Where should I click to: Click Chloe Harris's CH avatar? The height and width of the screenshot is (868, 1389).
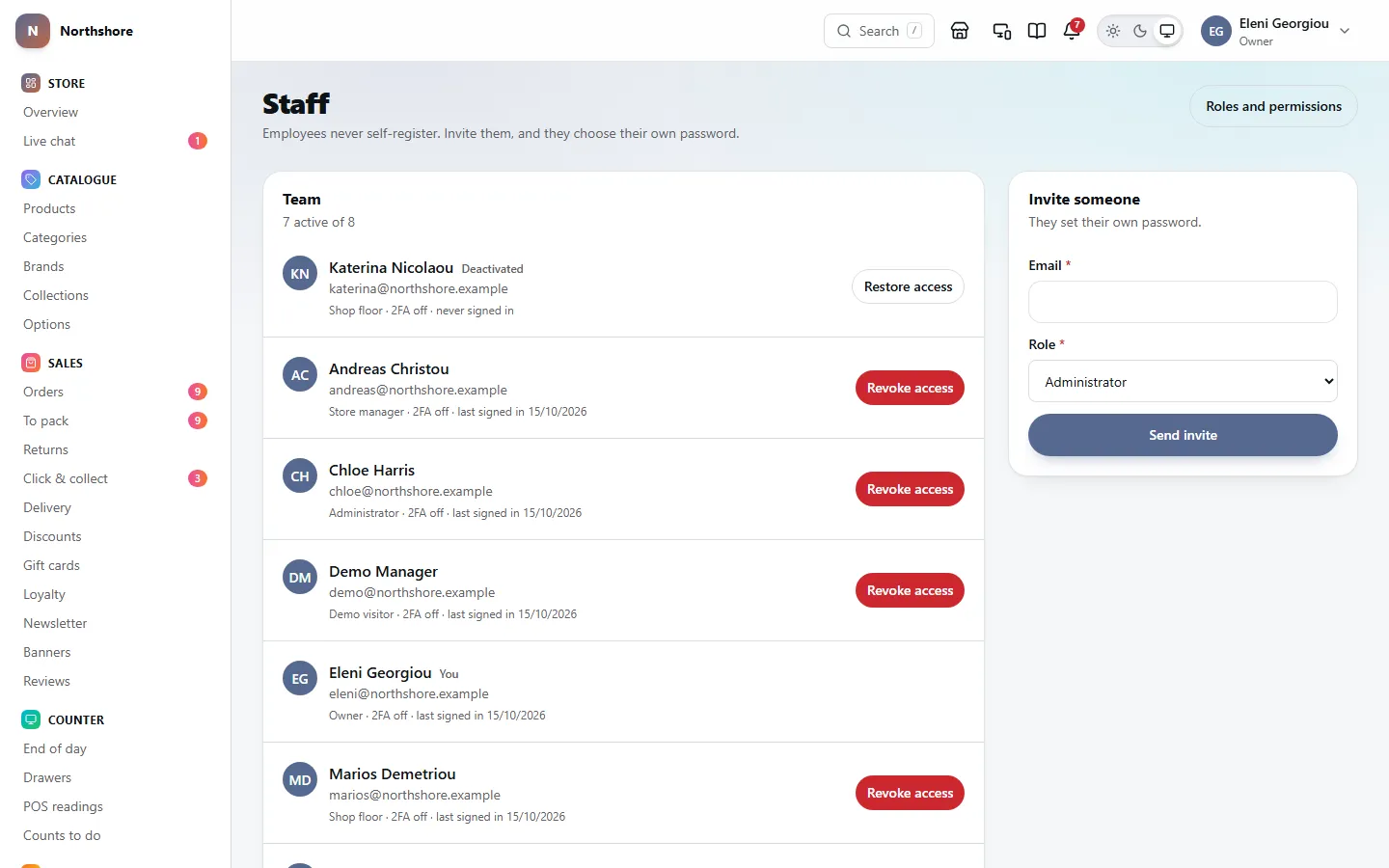click(x=300, y=476)
